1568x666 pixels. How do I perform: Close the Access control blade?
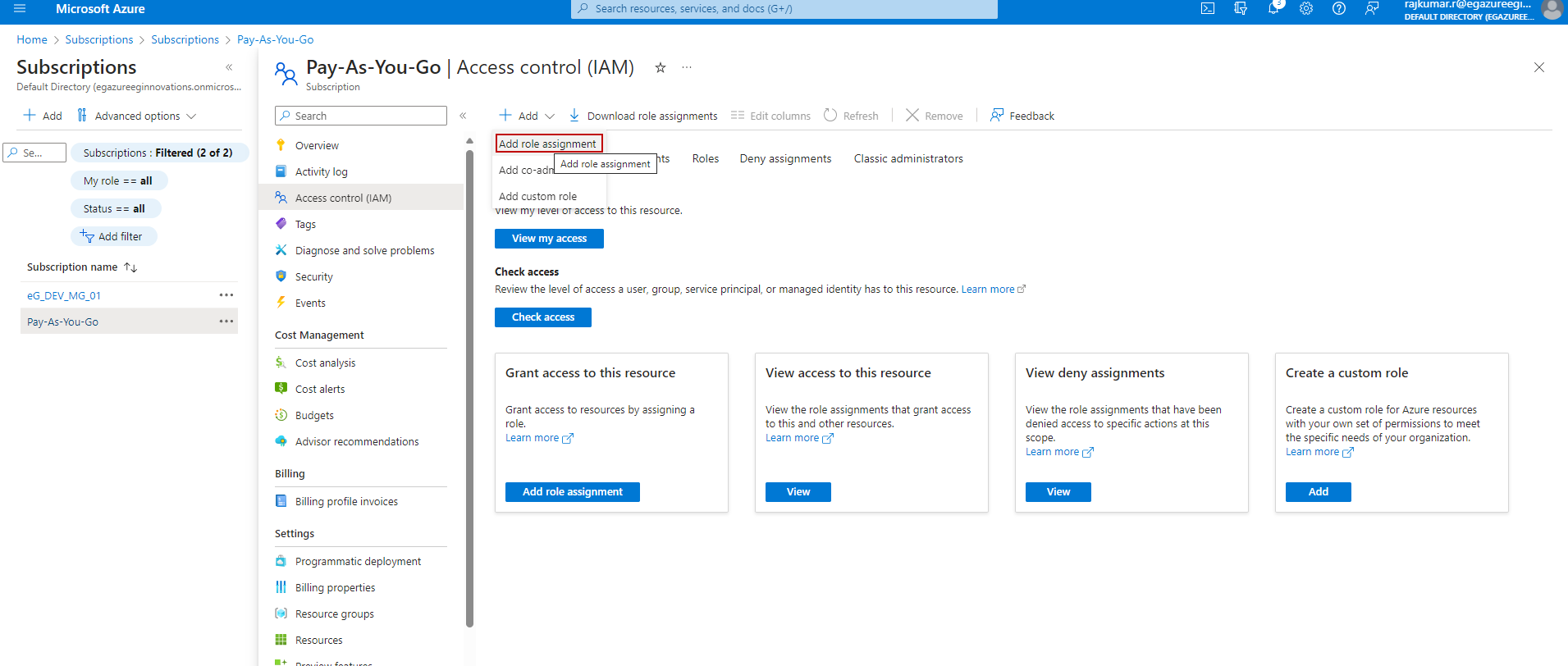(1539, 67)
